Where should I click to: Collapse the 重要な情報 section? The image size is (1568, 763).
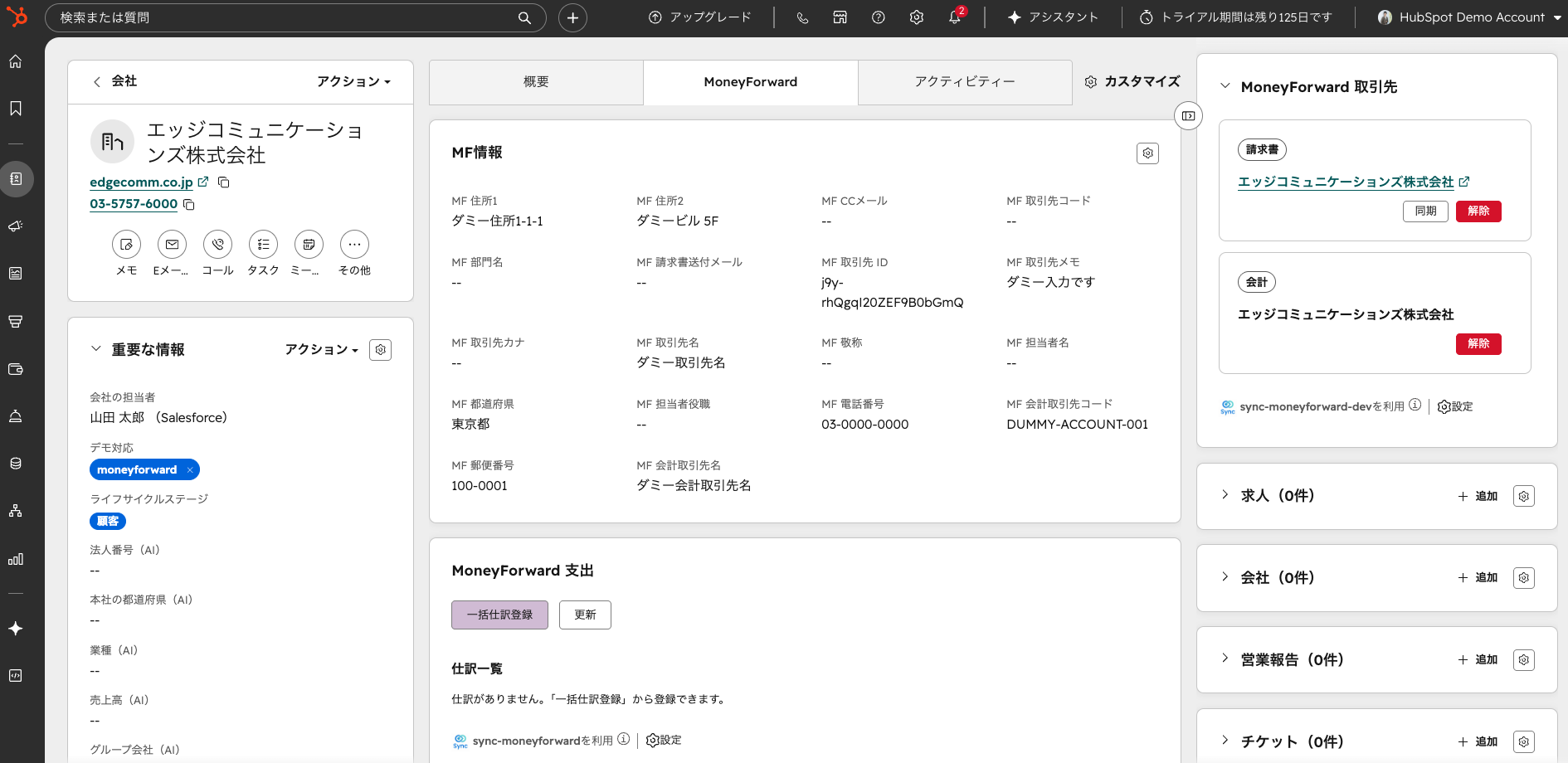pyautogui.click(x=96, y=349)
